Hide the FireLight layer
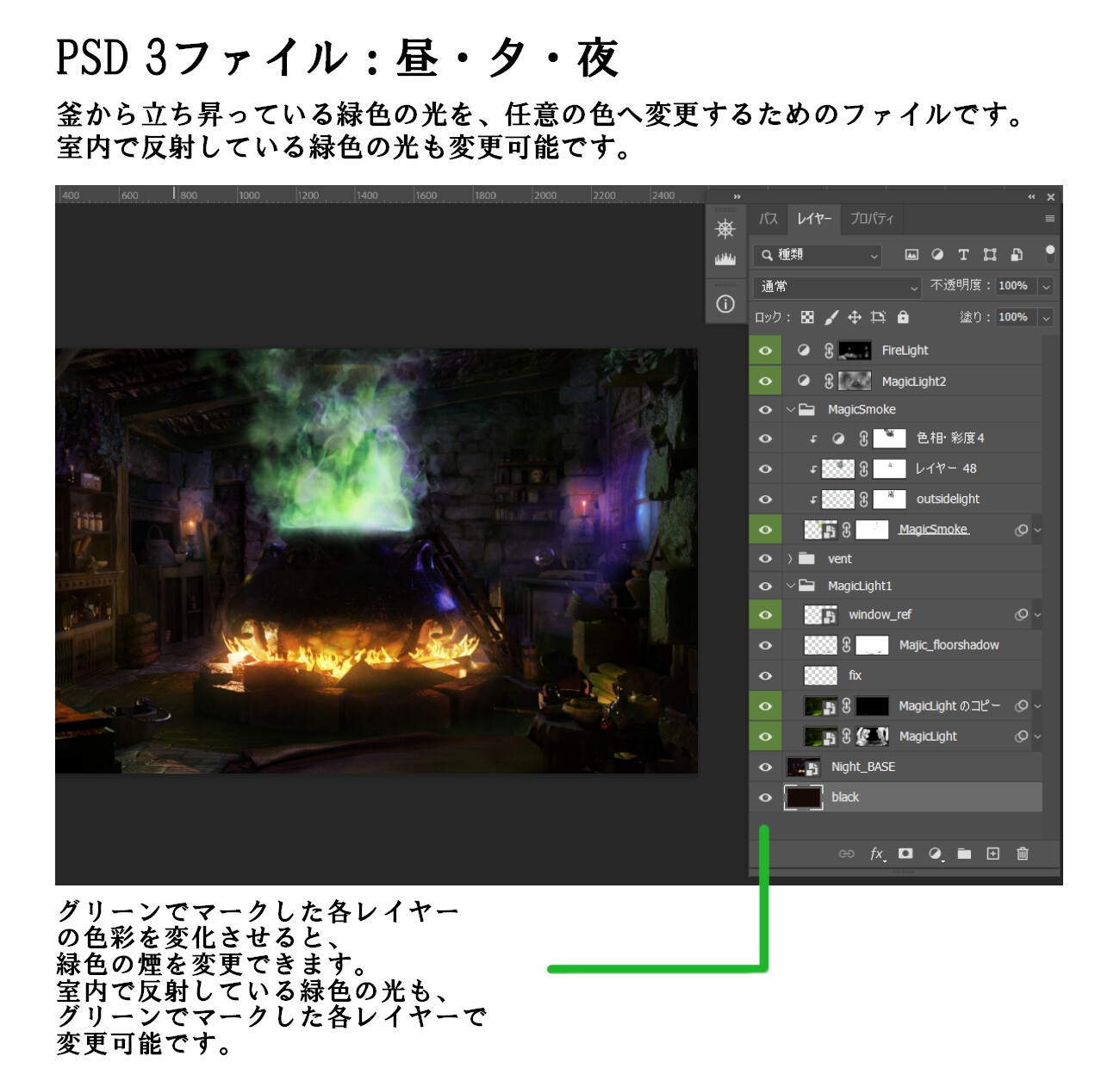 [x=765, y=351]
